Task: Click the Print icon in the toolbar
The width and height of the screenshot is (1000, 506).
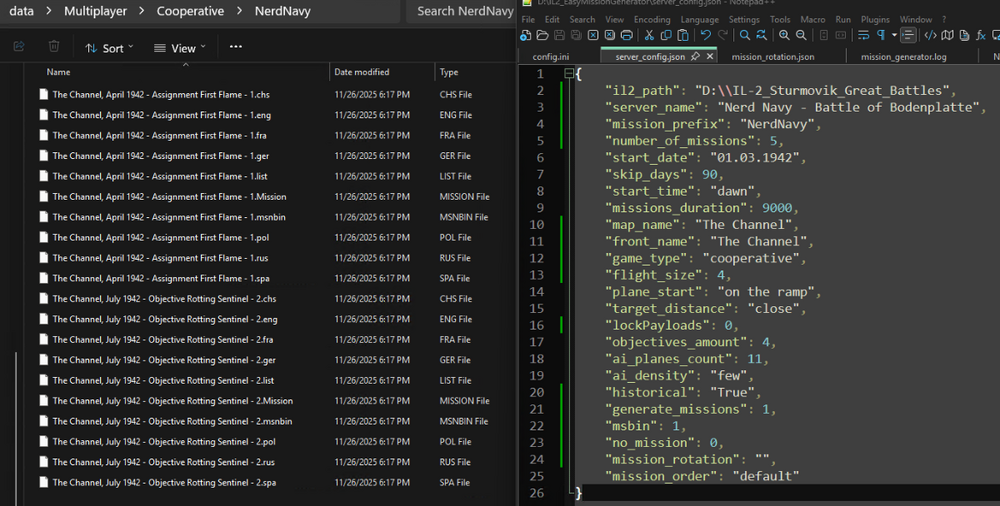Action: click(627, 35)
